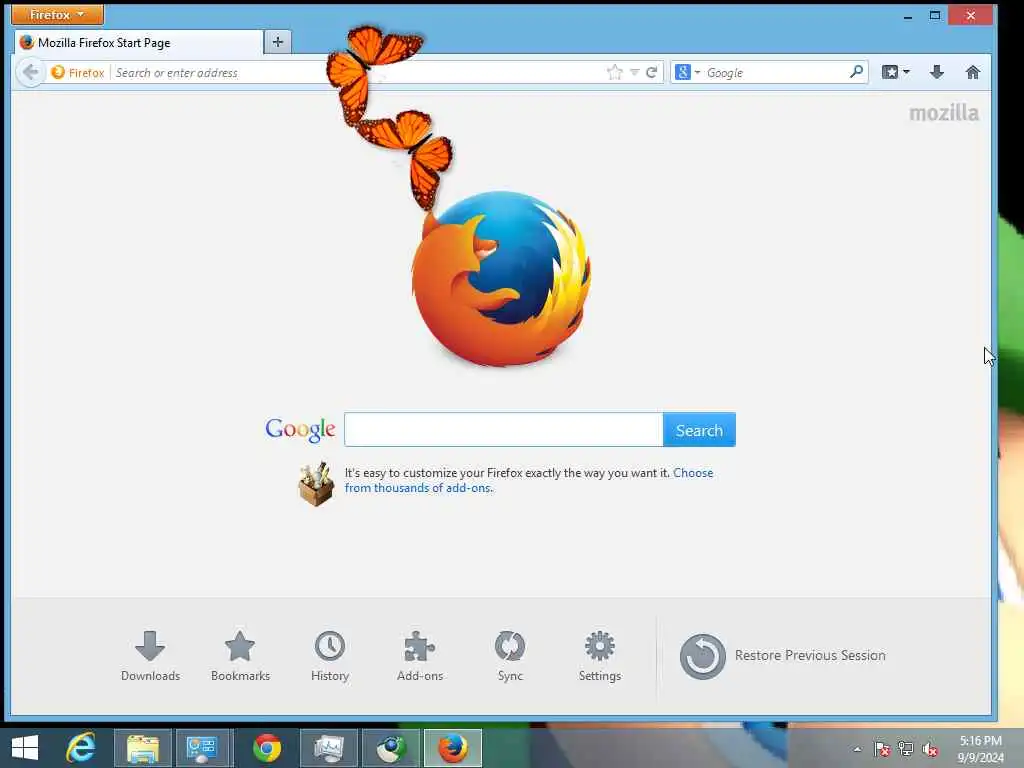Click the mozilla wordmark link
This screenshot has width=1024, height=768.
pos(944,113)
